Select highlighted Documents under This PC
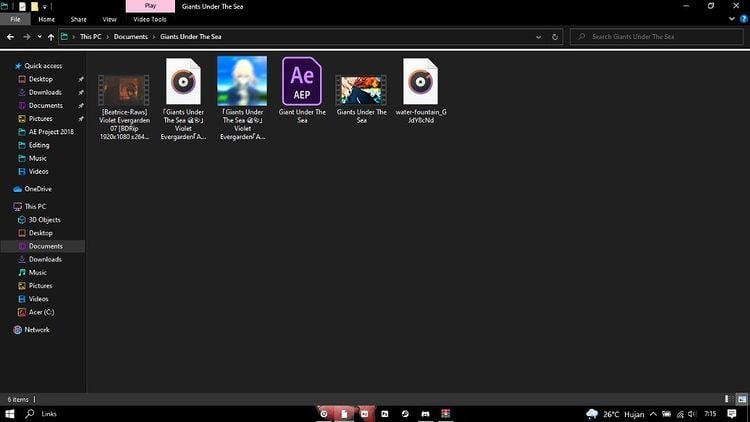Viewport: 750px width, 422px height. click(x=45, y=246)
